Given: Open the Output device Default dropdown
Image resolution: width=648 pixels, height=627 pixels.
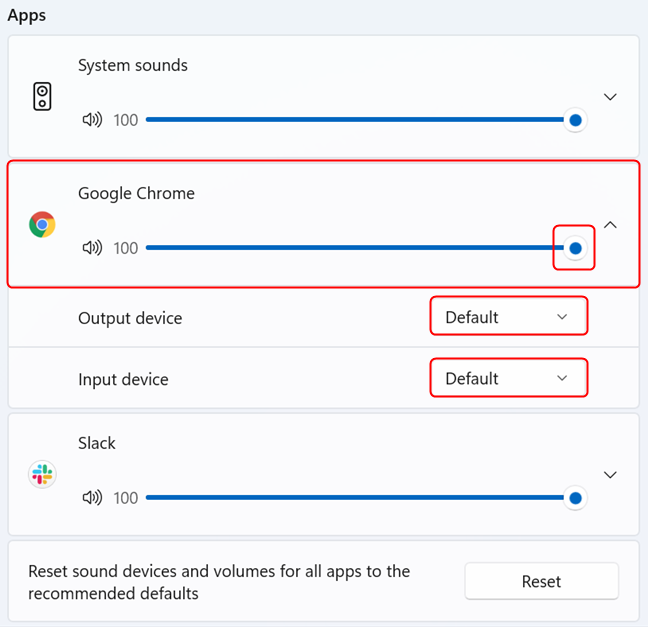Looking at the screenshot, I should coord(509,317).
